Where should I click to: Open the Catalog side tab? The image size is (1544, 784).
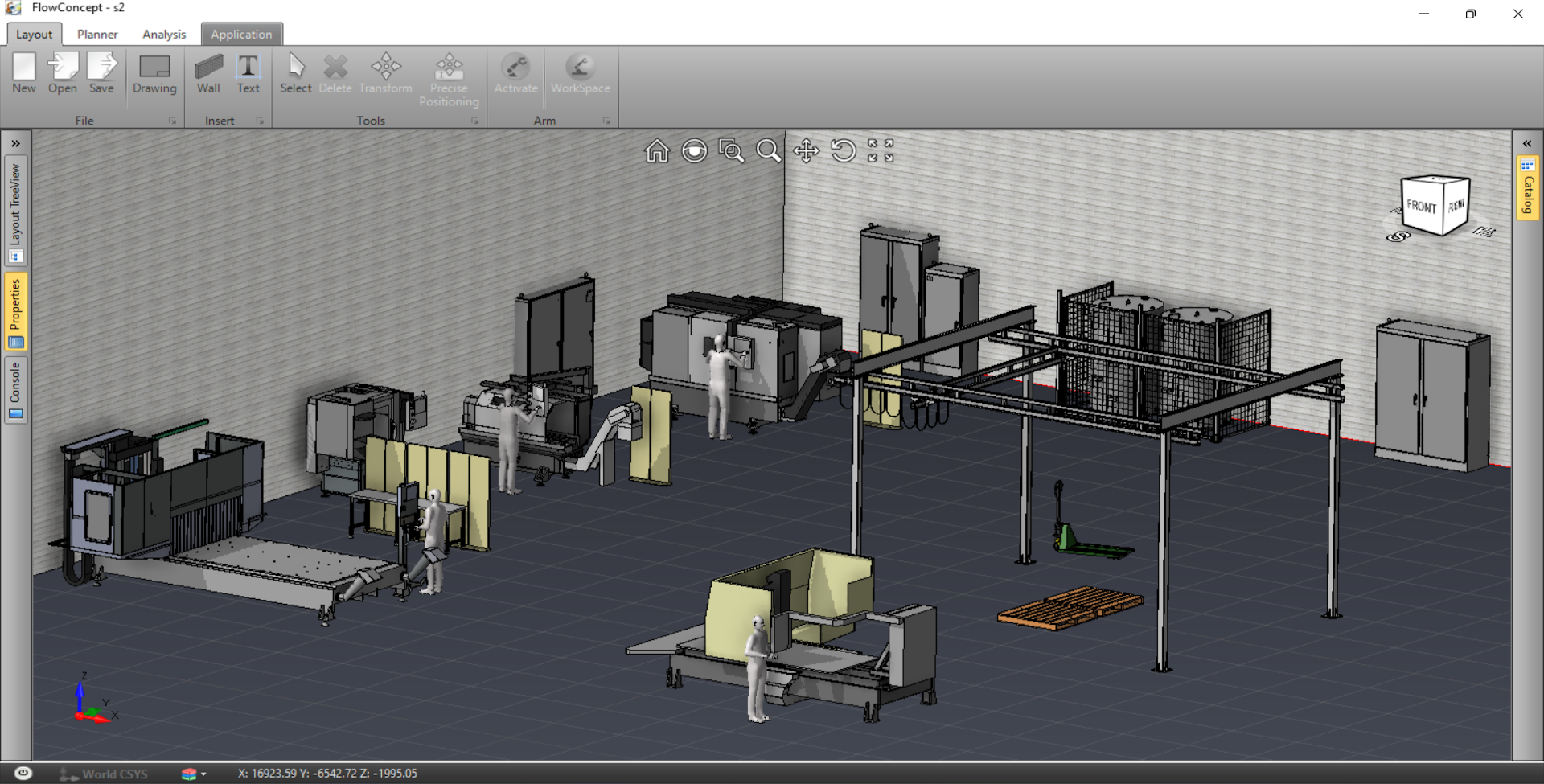click(x=1528, y=187)
